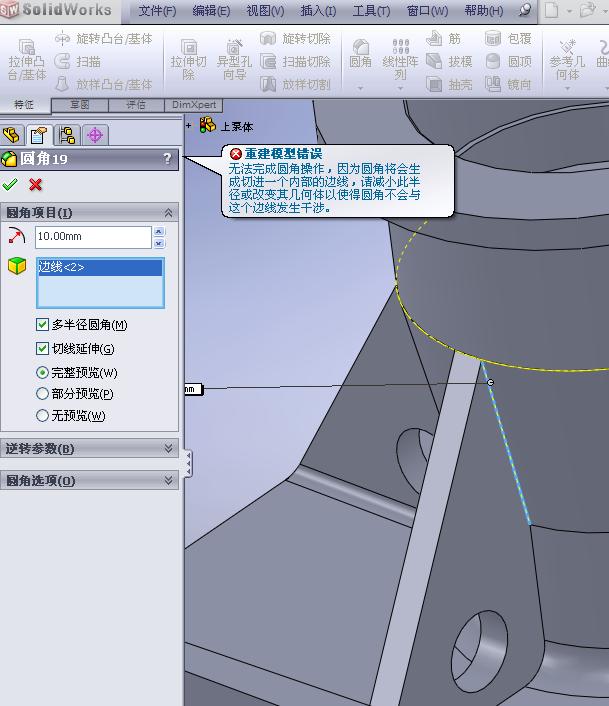Activate the Extruded Cut (拉伸切除) tool
Screen dimensions: 609x706
pos(189,60)
